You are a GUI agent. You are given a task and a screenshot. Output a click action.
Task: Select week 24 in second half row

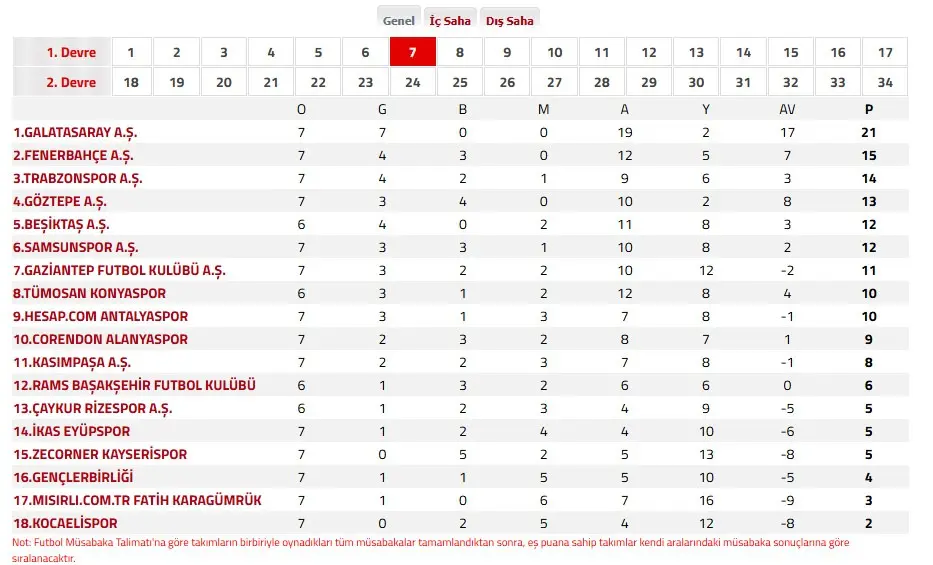412,82
